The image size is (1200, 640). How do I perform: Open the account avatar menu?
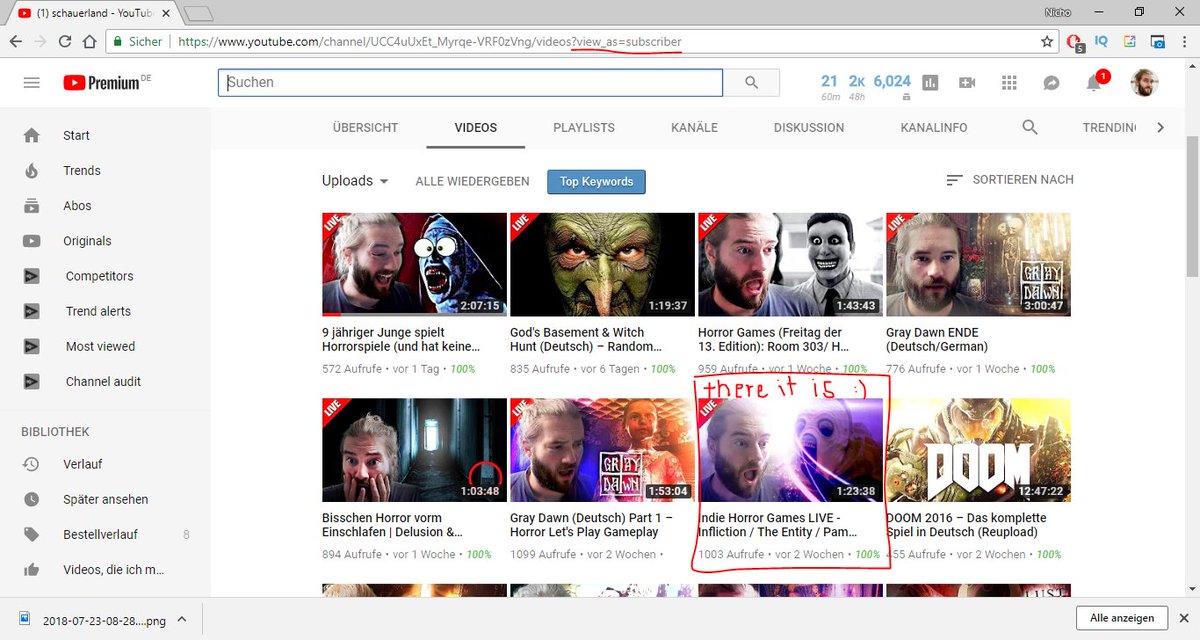coord(1144,83)
